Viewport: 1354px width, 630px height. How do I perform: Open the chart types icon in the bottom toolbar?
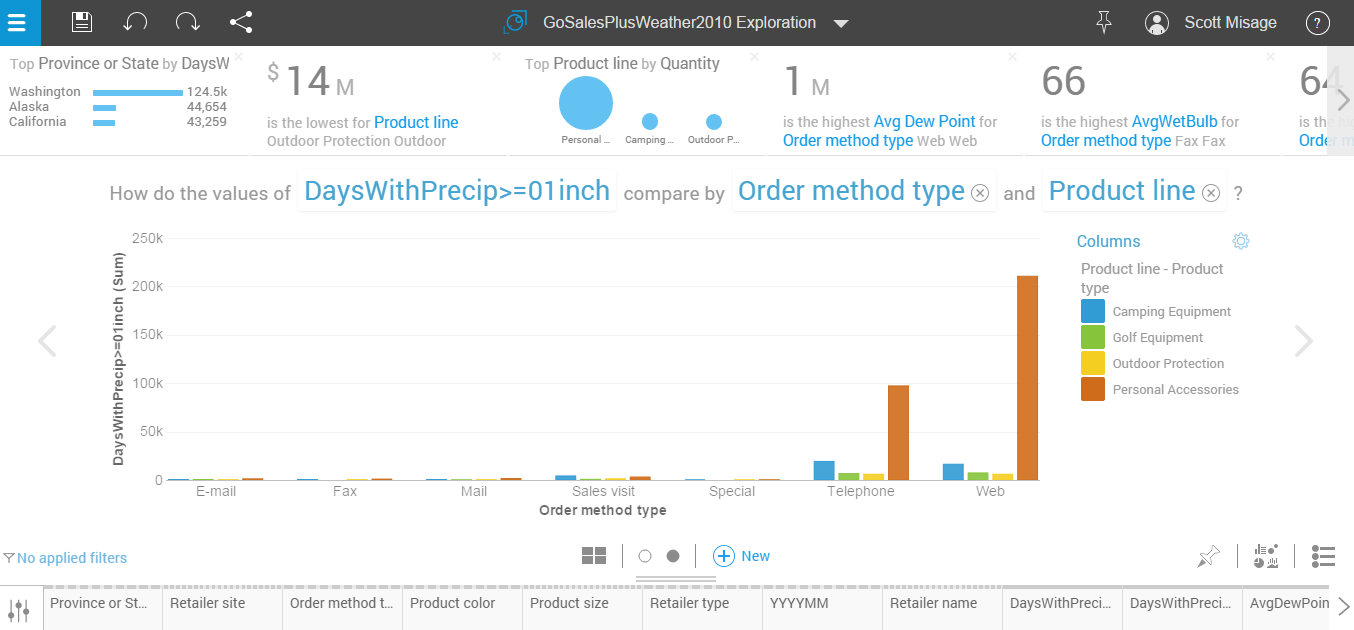(x=1267, y=556)
